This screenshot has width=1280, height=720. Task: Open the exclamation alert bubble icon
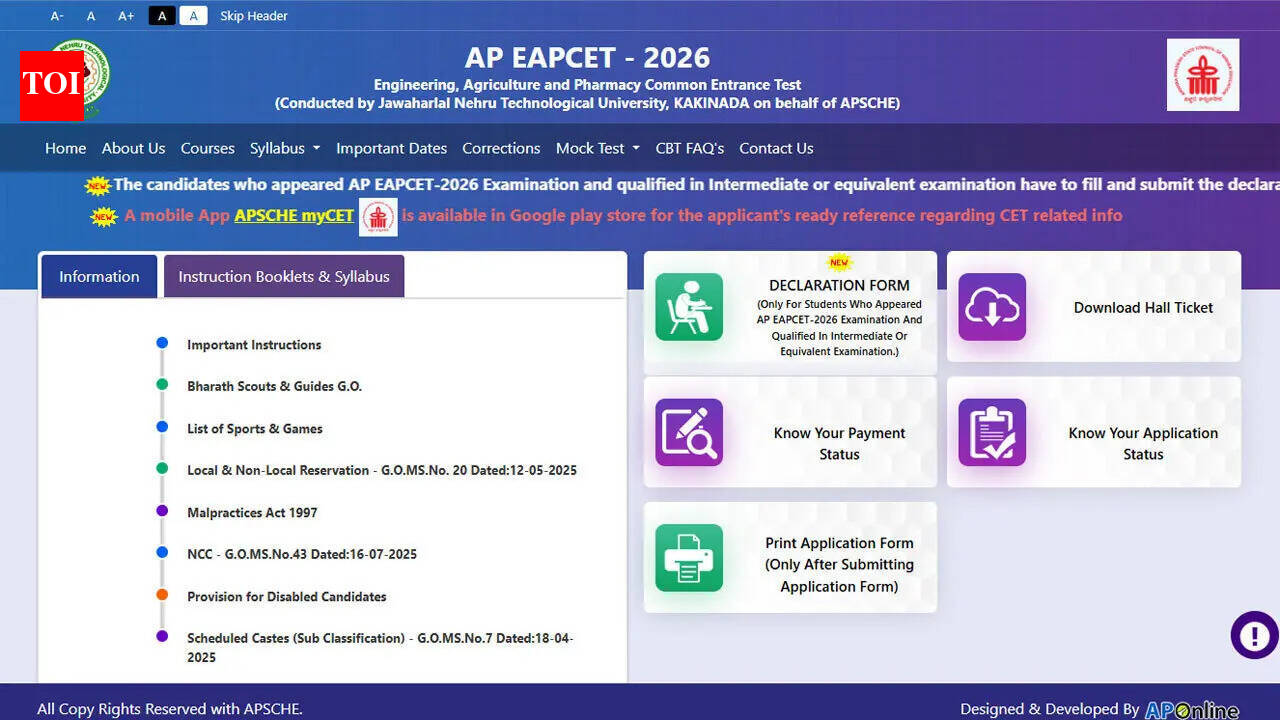[x=1254, y=635]
